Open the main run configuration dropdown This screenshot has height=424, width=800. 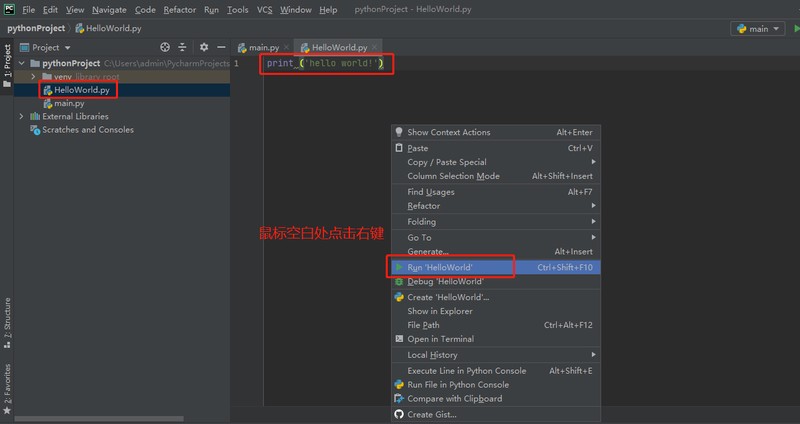[757, 29]
